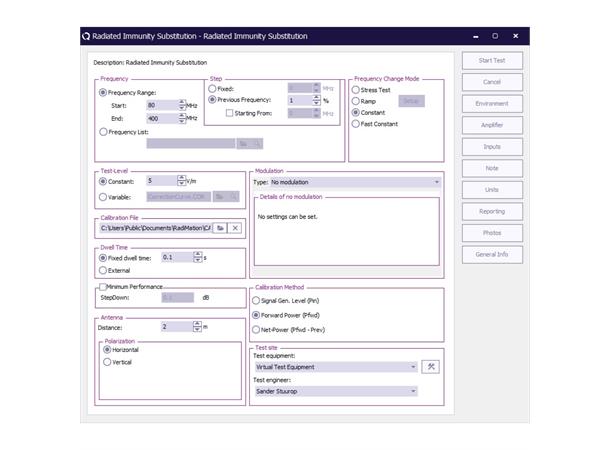Enable the Minimum Performance checkbox
The width and height of the screenshot is (610, 450).
coord(104,286)
